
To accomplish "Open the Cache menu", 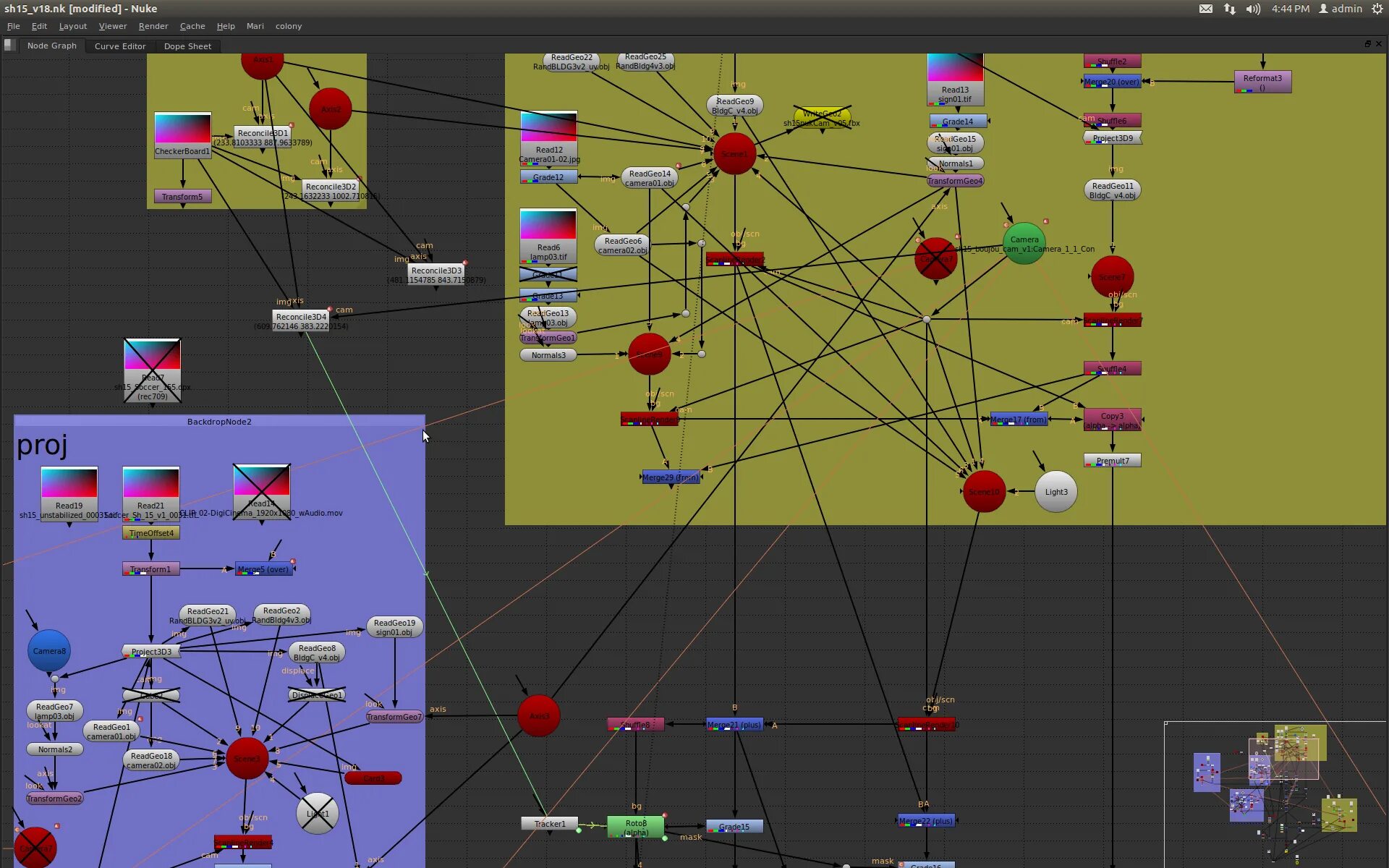I will coord(192,26).
